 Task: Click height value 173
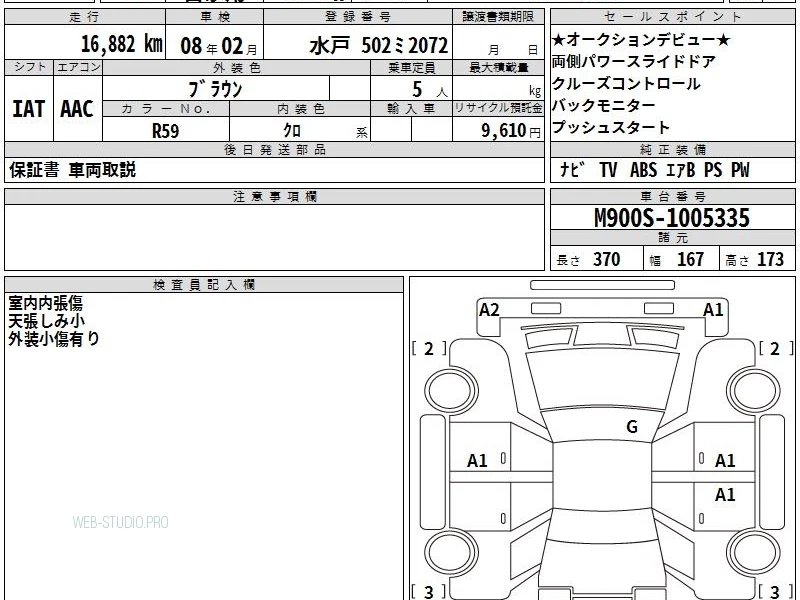click(770, 260)
